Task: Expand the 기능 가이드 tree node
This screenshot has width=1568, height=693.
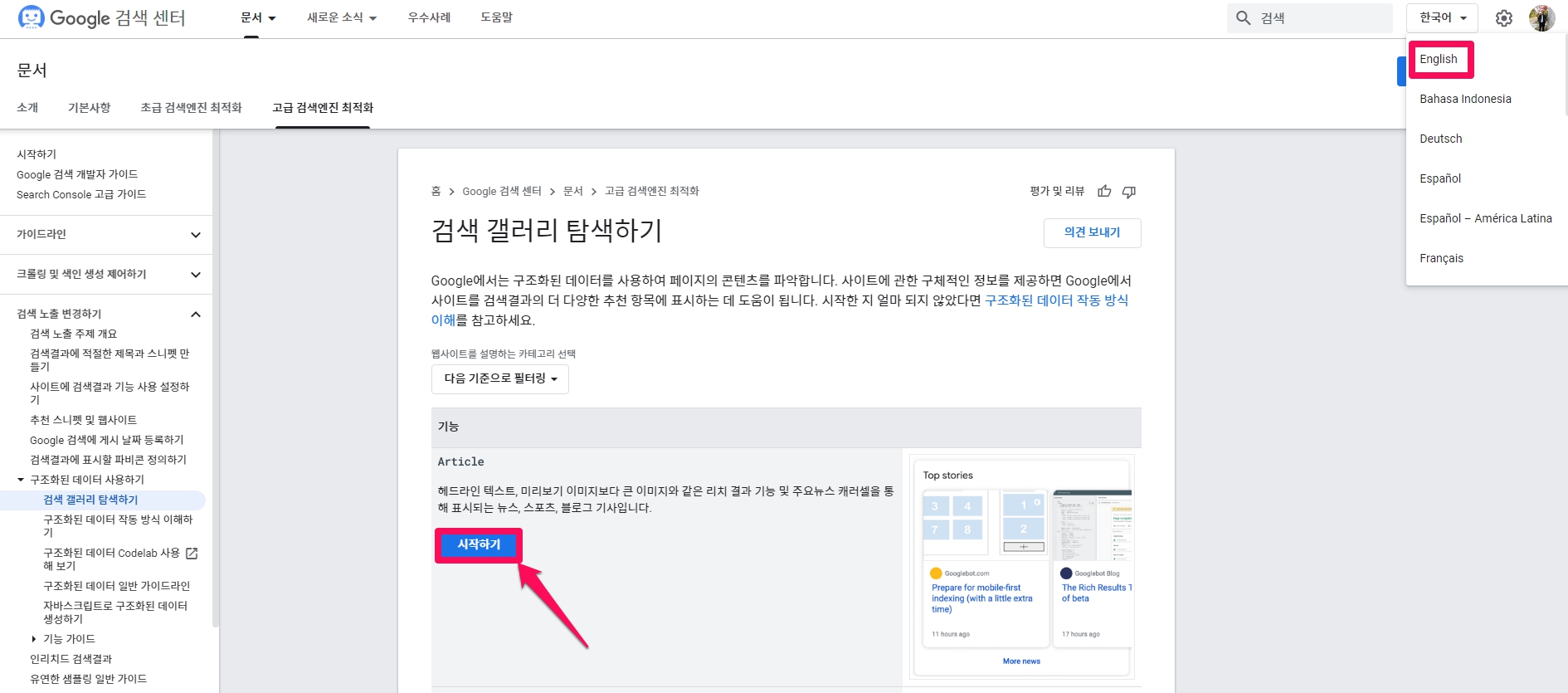Action: 34,639
